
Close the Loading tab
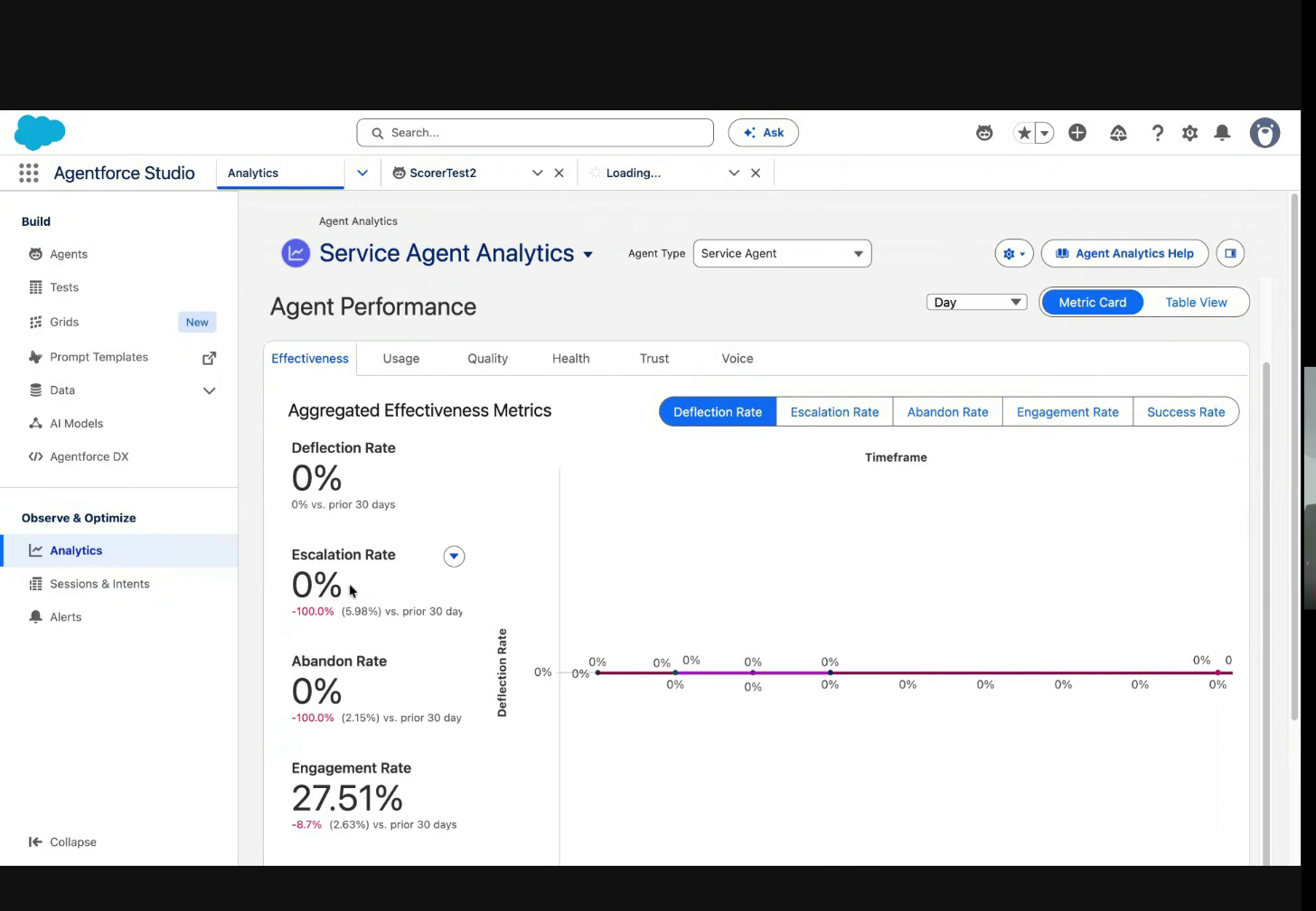(756, 173)
